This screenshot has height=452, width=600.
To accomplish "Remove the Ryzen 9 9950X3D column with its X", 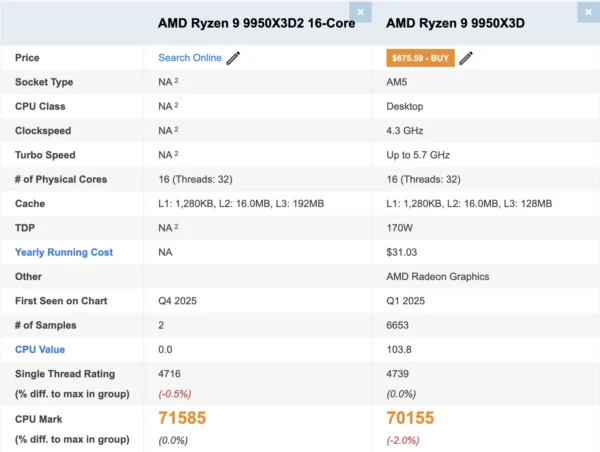I will (x=587, y=12).
